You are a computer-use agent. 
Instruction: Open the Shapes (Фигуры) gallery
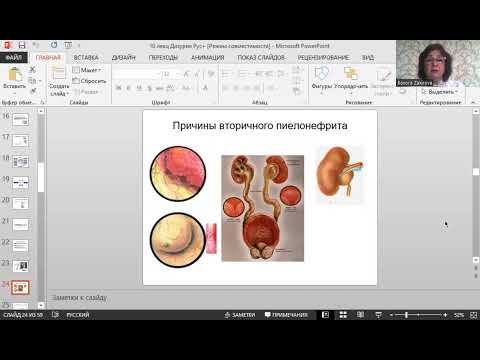click(x=322, y=73)
